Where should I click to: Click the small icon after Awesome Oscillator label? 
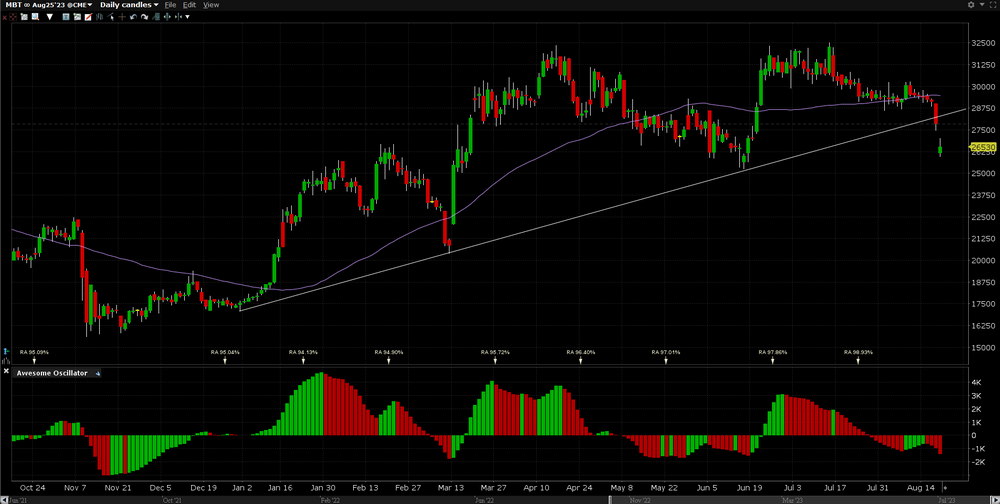tap(97, 373)
